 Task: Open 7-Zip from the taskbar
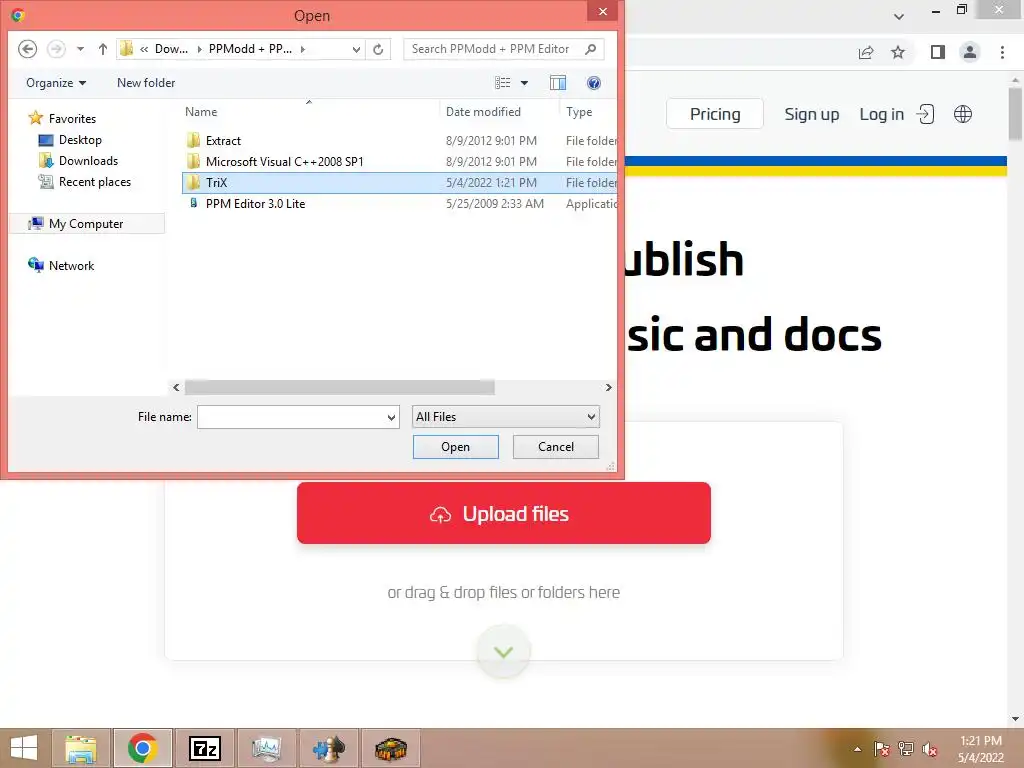tap(204, 748)
